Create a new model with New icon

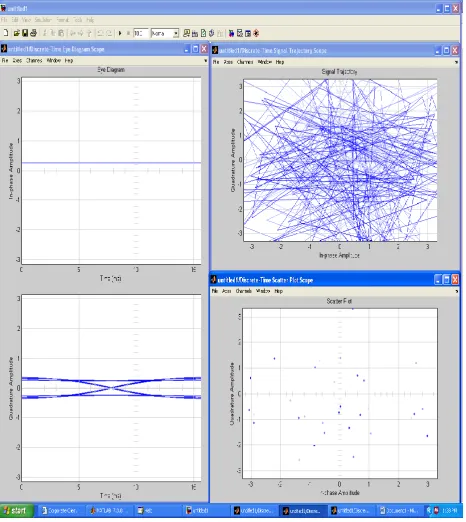coord(6,33)
